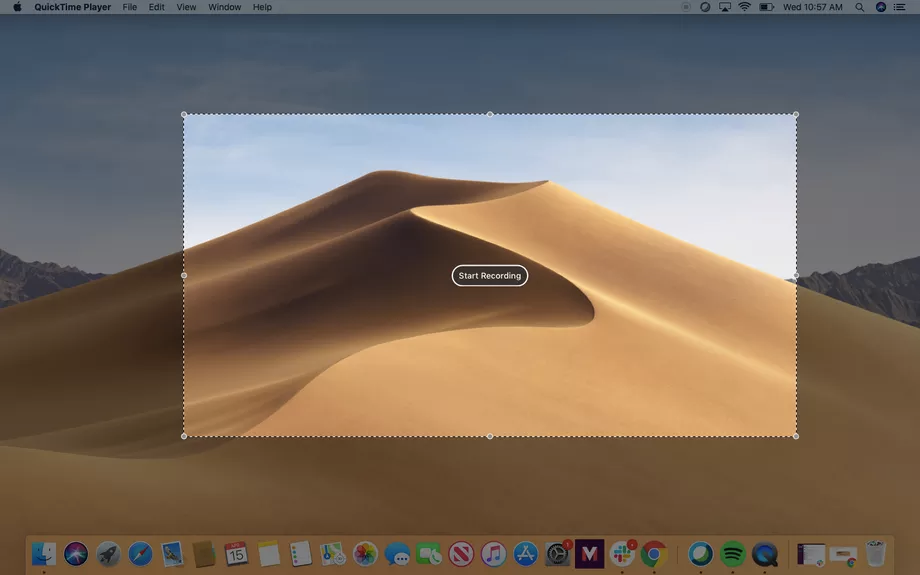920x575 pixels.
Task: Open Google Chrome icon in Dock
Action: pyautogui.click(x=654, y=554)
